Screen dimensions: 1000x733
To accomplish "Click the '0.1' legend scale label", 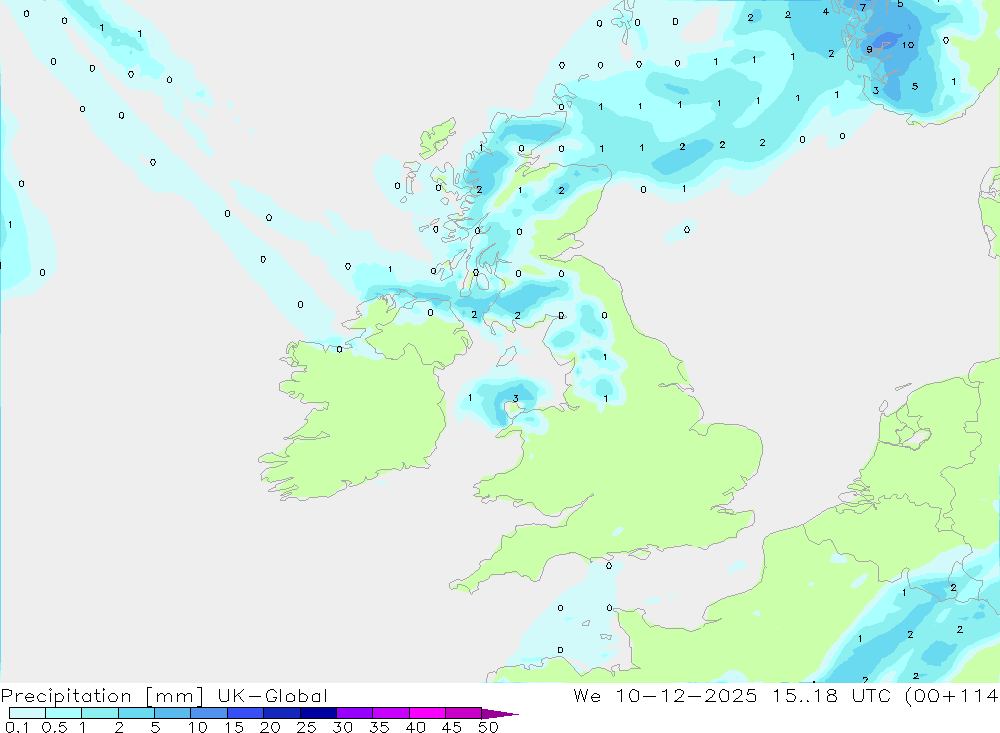I will (x=17, y=727).
